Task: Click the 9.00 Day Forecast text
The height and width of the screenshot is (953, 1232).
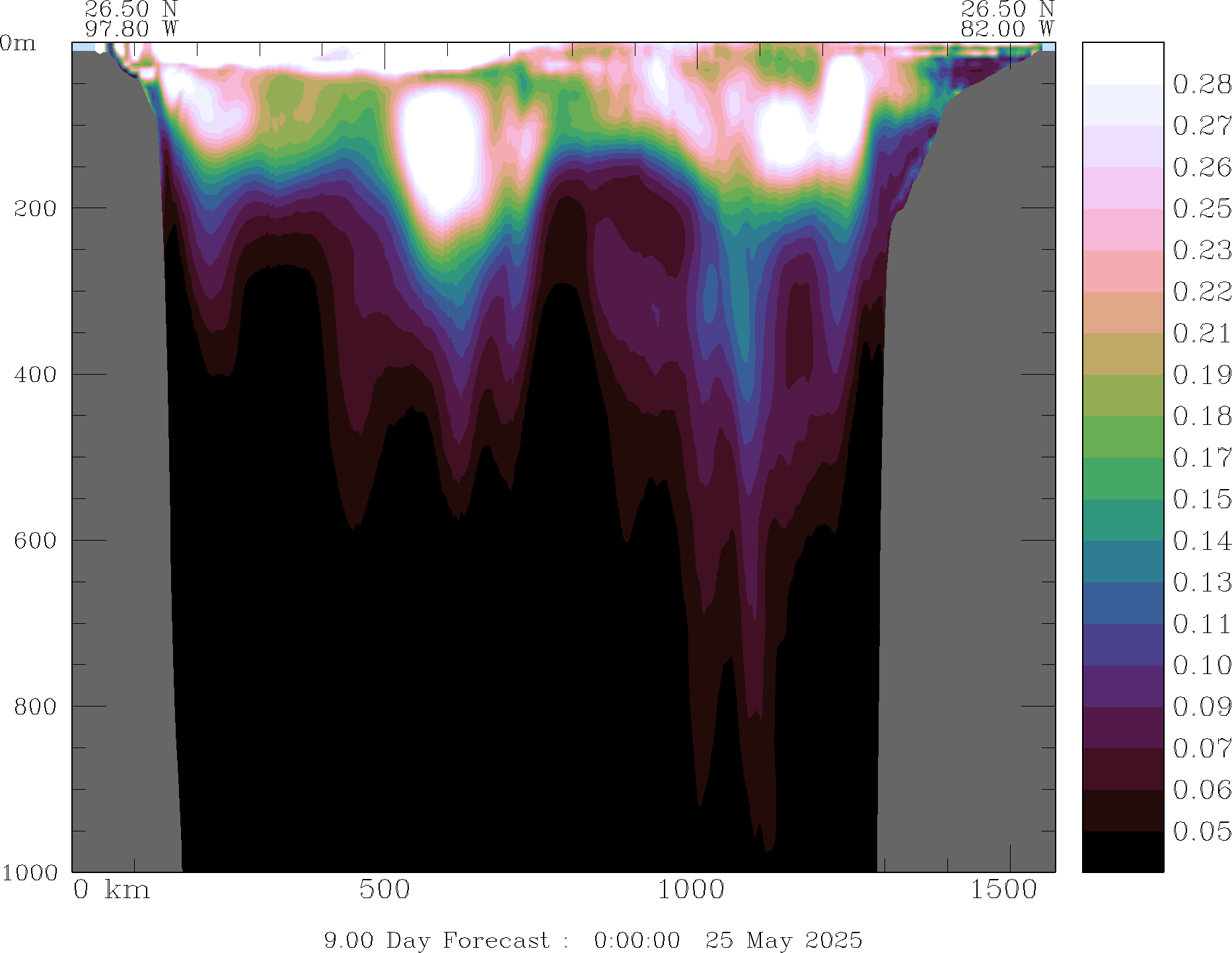Action: pos(436,940)
